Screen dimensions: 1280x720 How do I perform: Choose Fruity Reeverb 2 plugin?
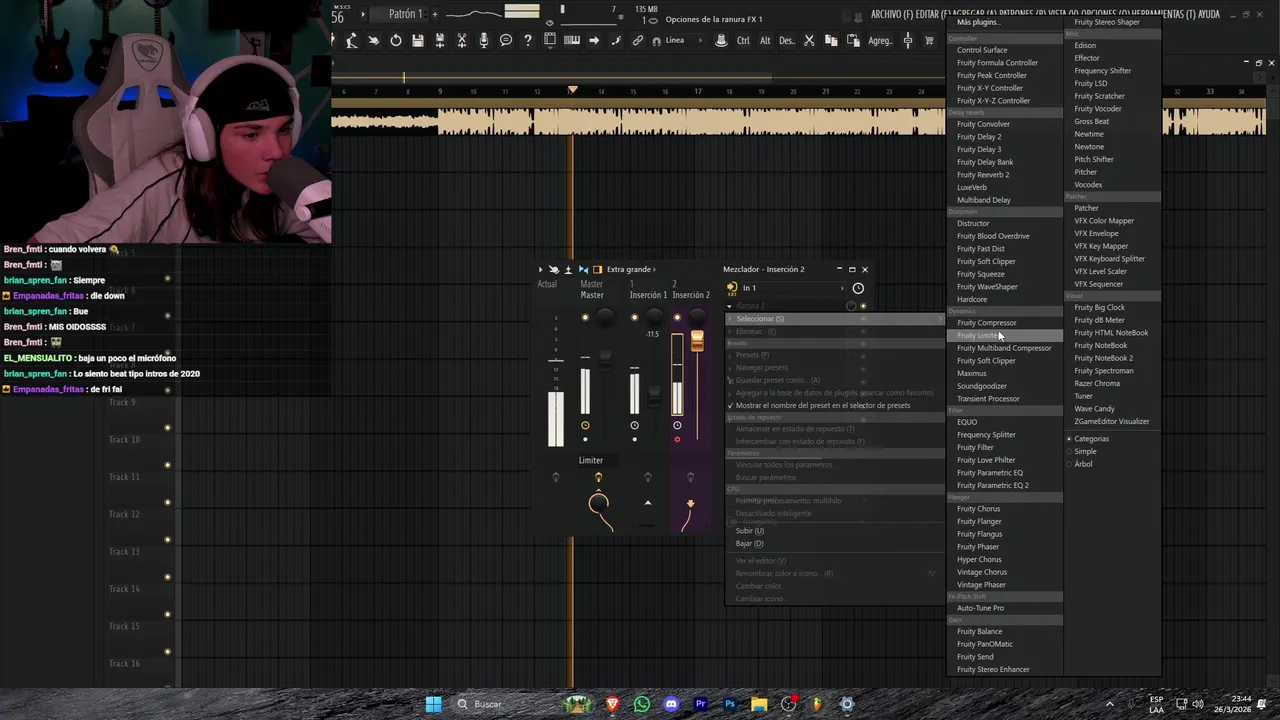tap(983, 174)
